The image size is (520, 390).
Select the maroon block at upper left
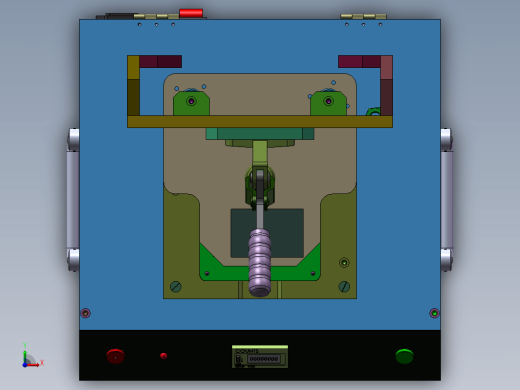[161, 62]
